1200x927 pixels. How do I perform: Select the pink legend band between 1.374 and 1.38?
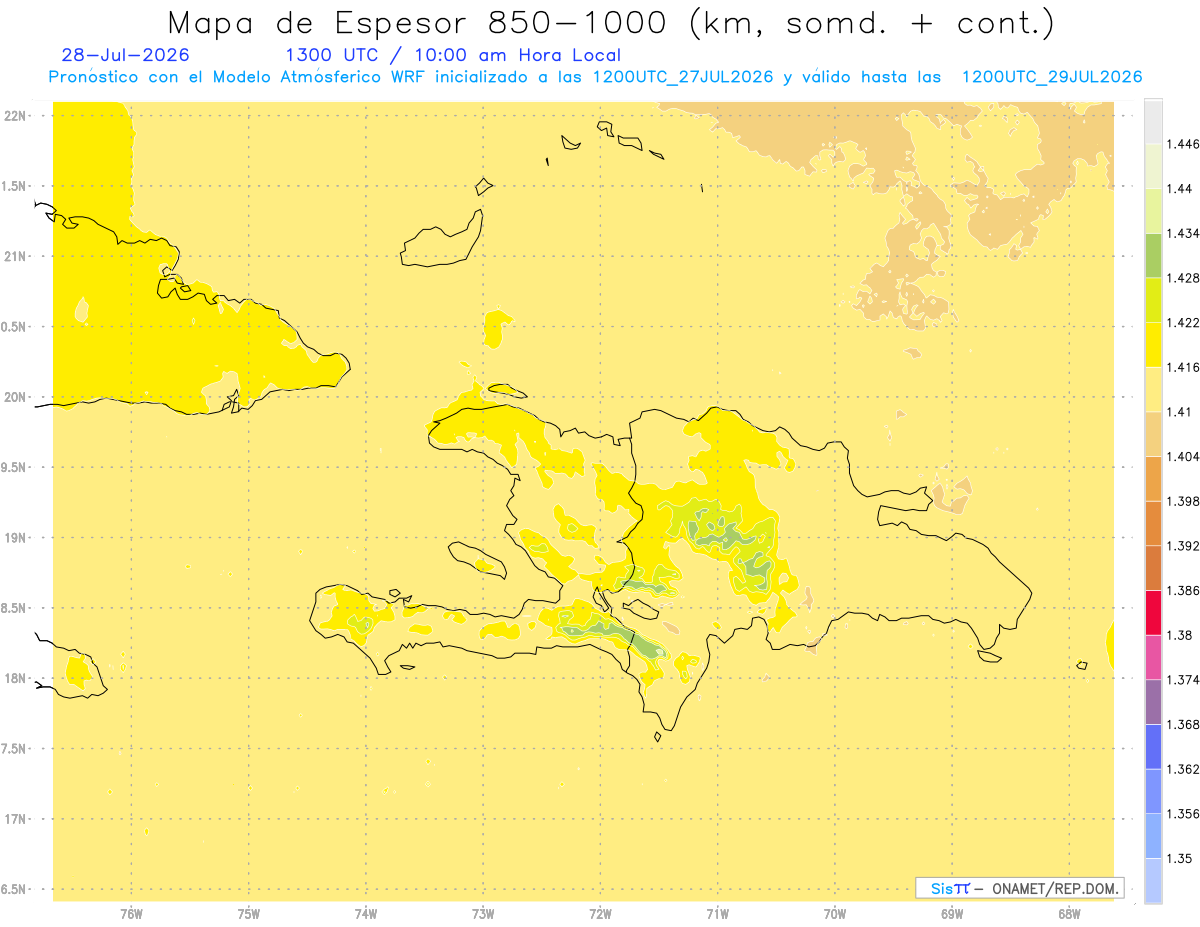tap(1153, 657)
